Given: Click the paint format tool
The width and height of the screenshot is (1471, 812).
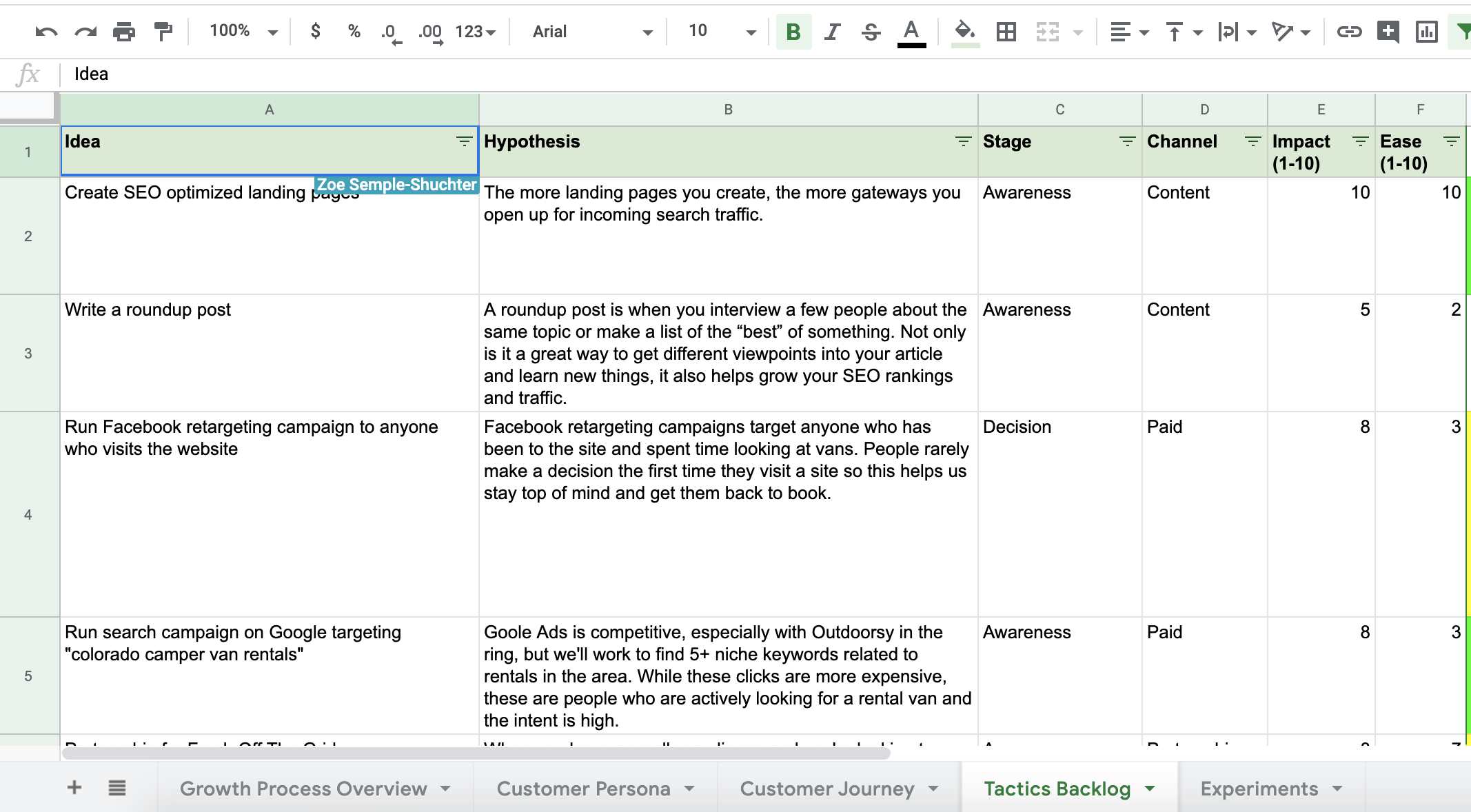Looking at the screenshot, I should point(163,31).
